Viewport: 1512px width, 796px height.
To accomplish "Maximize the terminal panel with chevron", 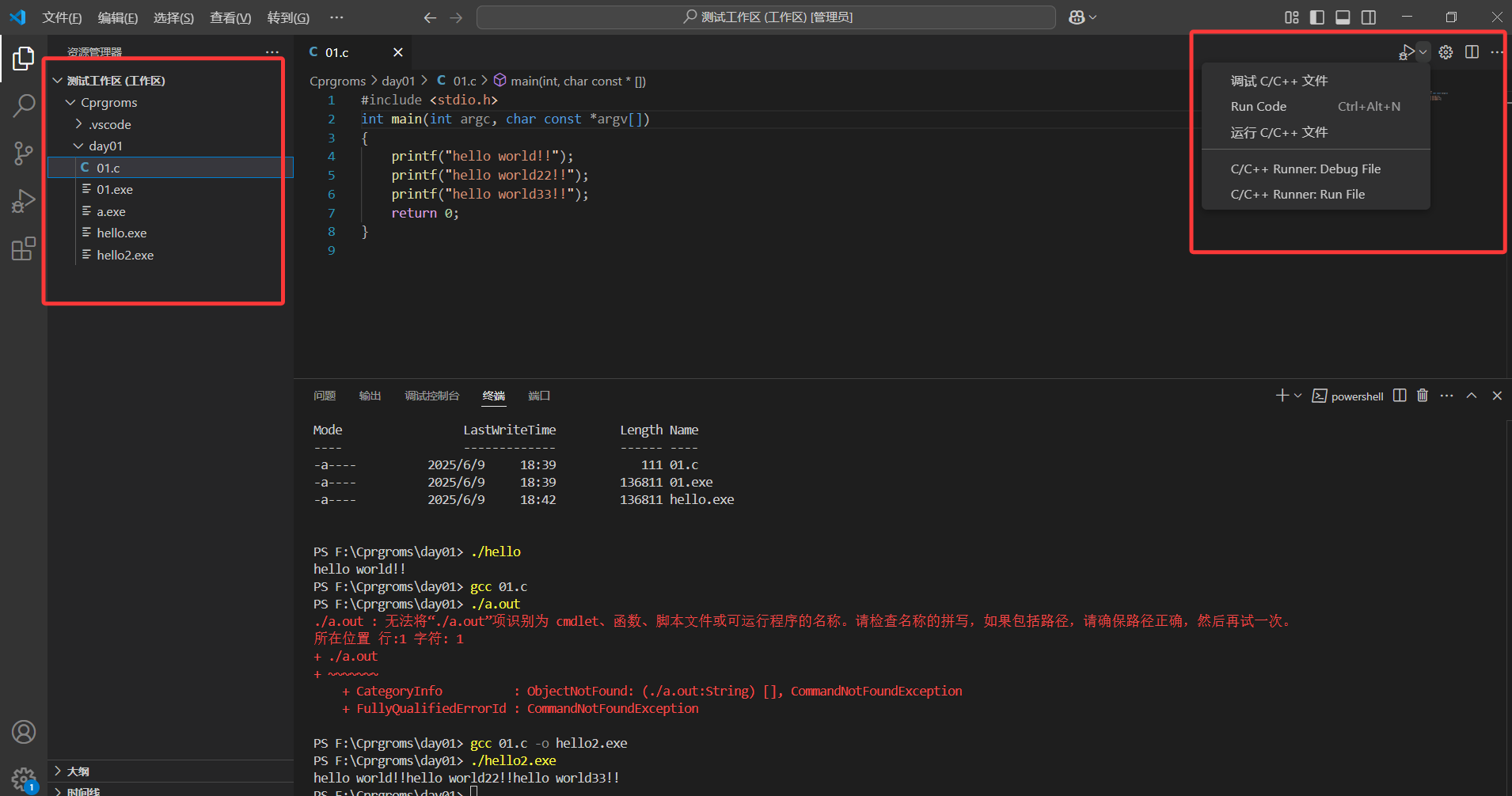I will coord(1472,395).
